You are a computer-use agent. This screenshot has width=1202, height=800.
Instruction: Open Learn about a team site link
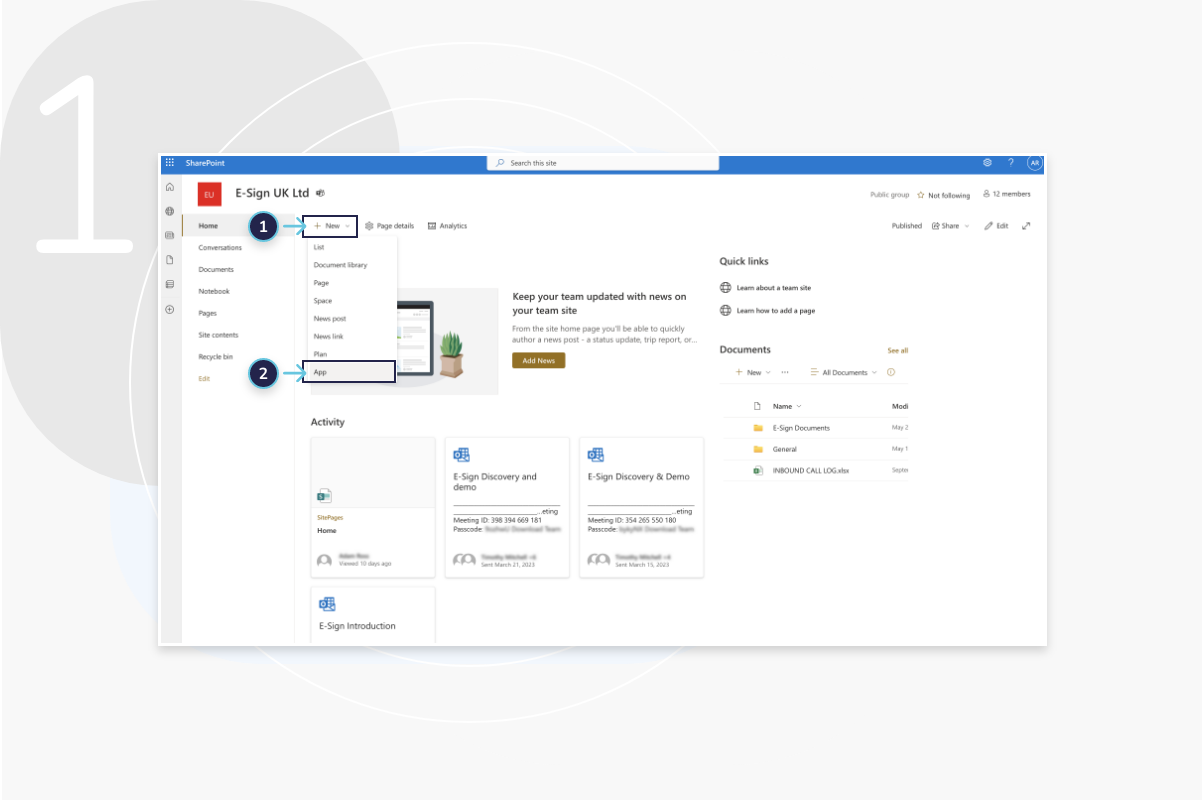pos(774,288)
